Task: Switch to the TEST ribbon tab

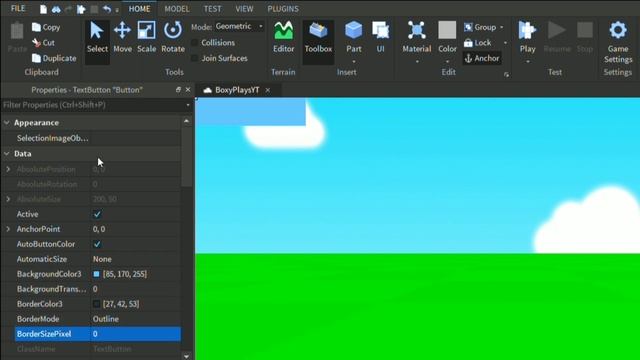Action: tap(212, 9)
